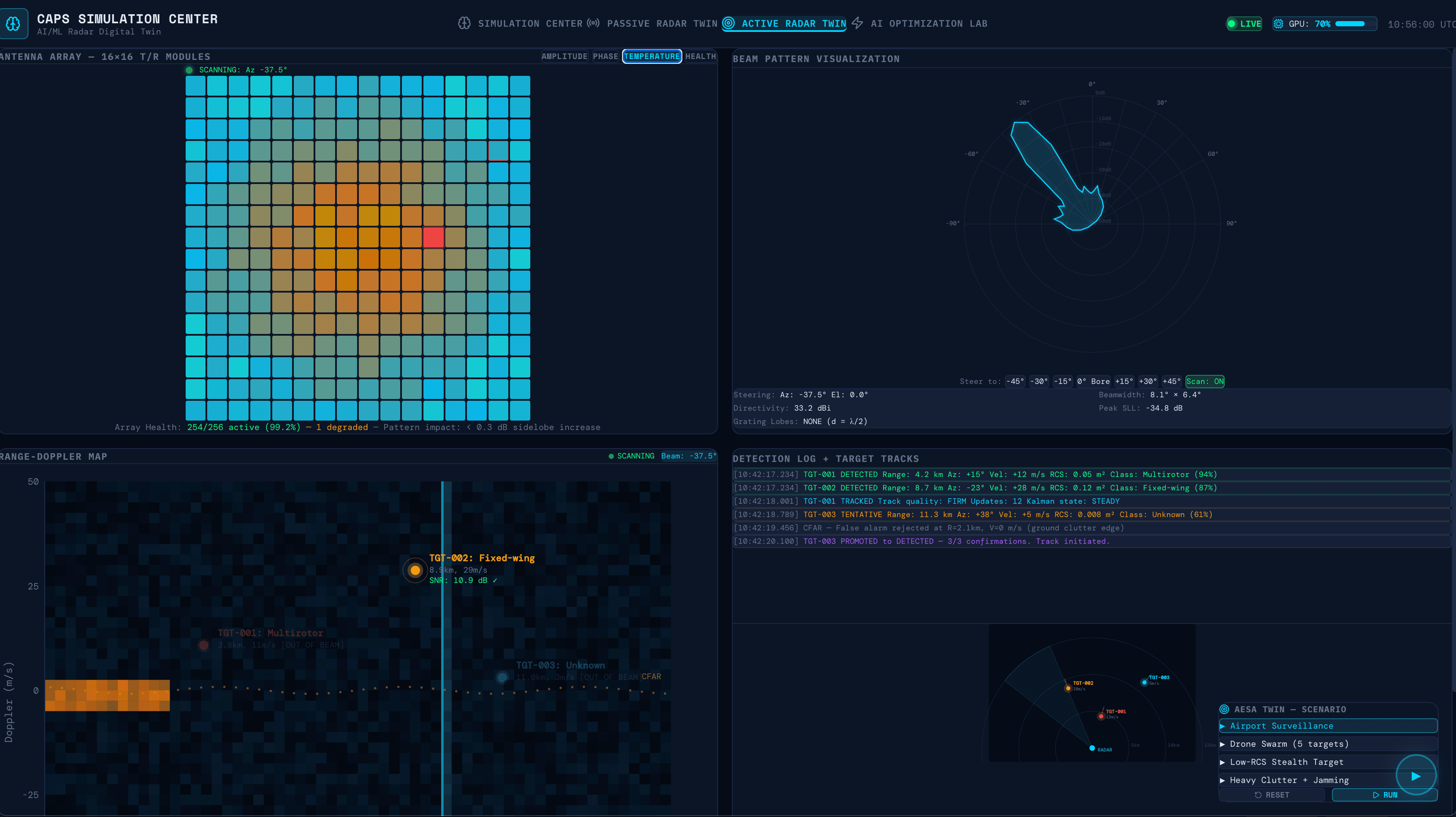Click the circular arrow Reset icon
The width and height of the screenshot is (1456, 817).
1259,795
